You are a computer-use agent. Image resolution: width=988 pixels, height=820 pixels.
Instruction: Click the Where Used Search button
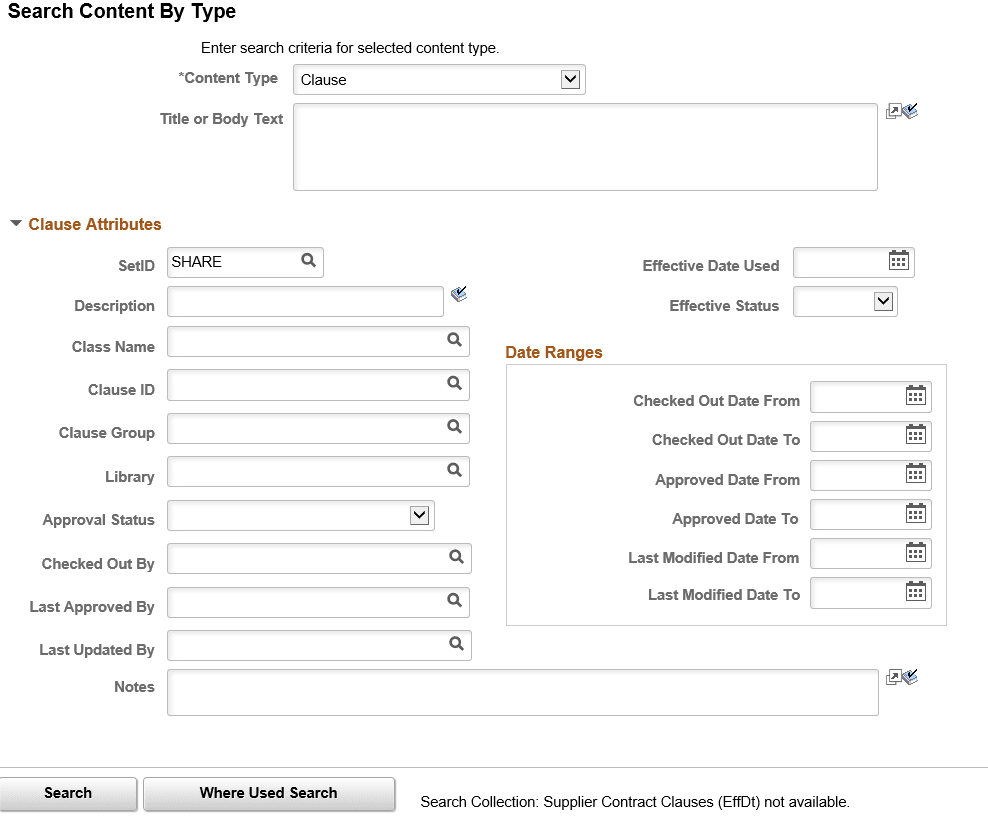(268, 794)
